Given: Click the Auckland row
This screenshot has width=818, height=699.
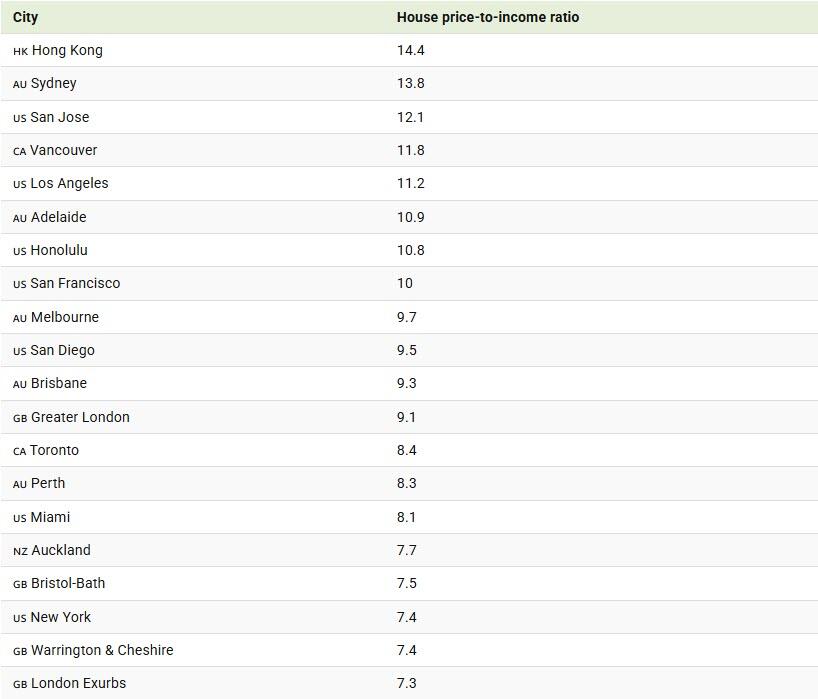Looking at the screenshot, I should pos(61,550).
